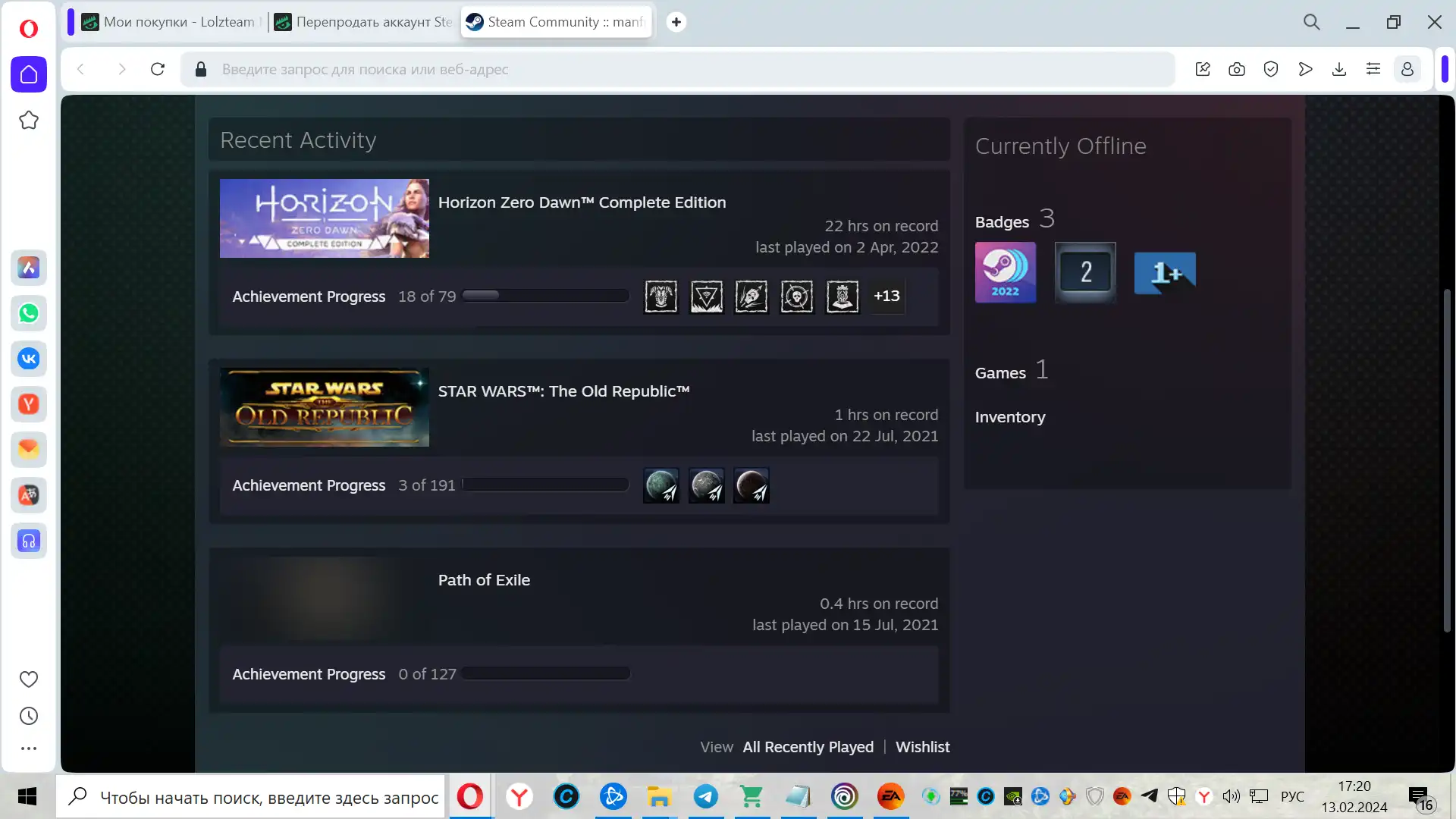The height and width of the screenshot is (819, 1456).
Task: Click the page vertical scrollbar
Action: coord(1447,460)
